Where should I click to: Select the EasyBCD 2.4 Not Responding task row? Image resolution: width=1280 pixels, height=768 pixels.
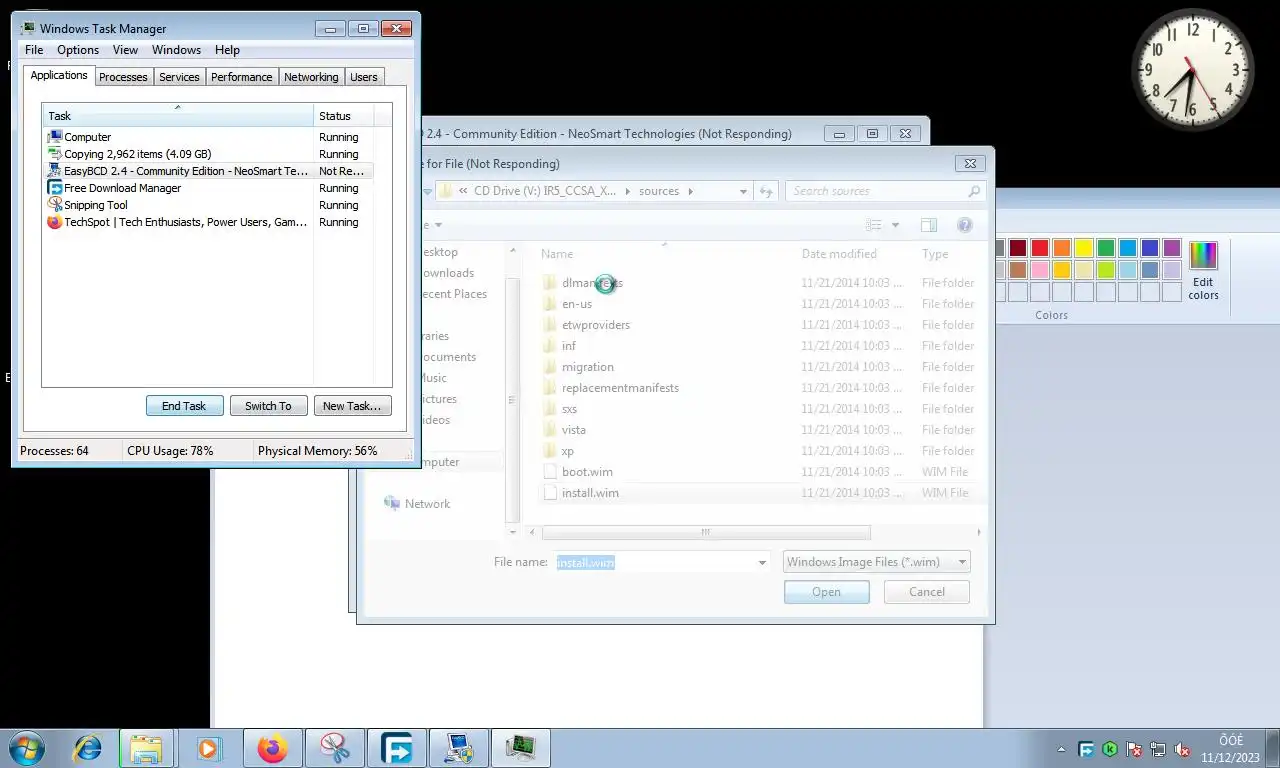[209, 171]
